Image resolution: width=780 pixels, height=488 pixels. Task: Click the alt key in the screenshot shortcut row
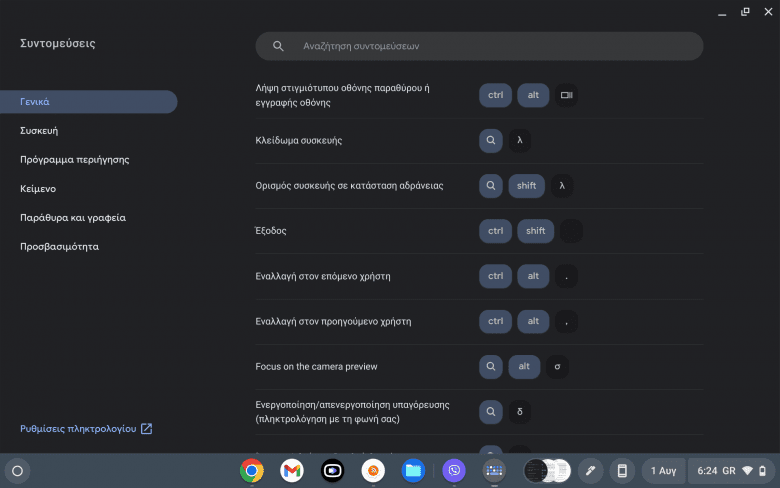[x=533, y=95]
